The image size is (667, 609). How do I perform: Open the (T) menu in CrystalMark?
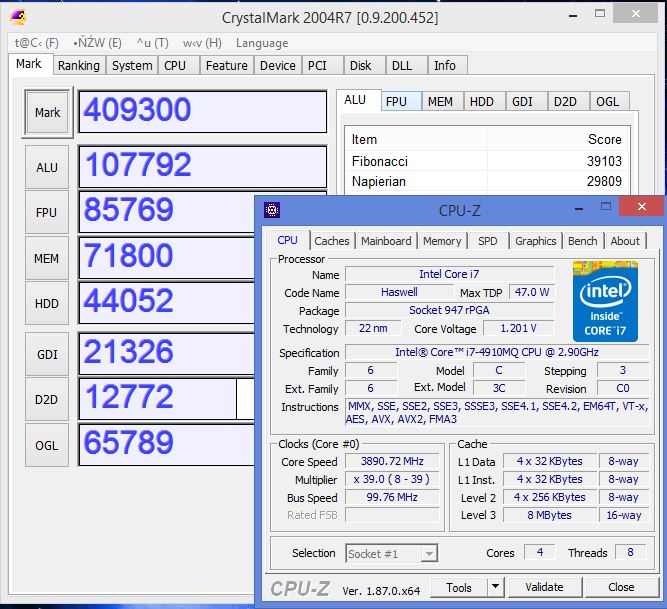[x=153, y=43]
